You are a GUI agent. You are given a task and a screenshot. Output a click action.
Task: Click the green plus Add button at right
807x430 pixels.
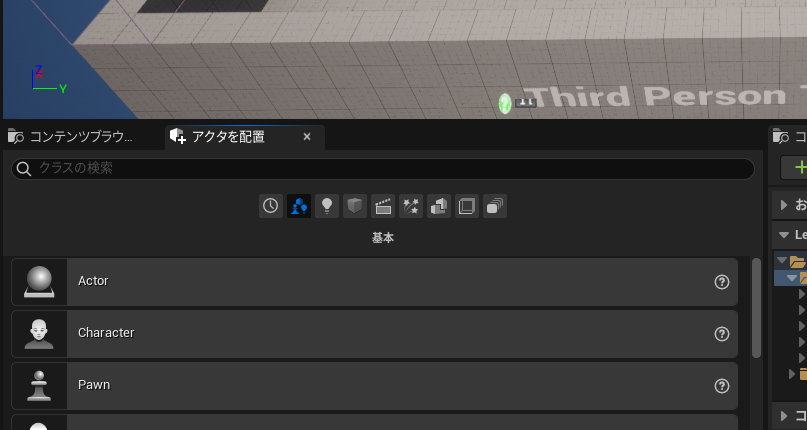(800, 167)
